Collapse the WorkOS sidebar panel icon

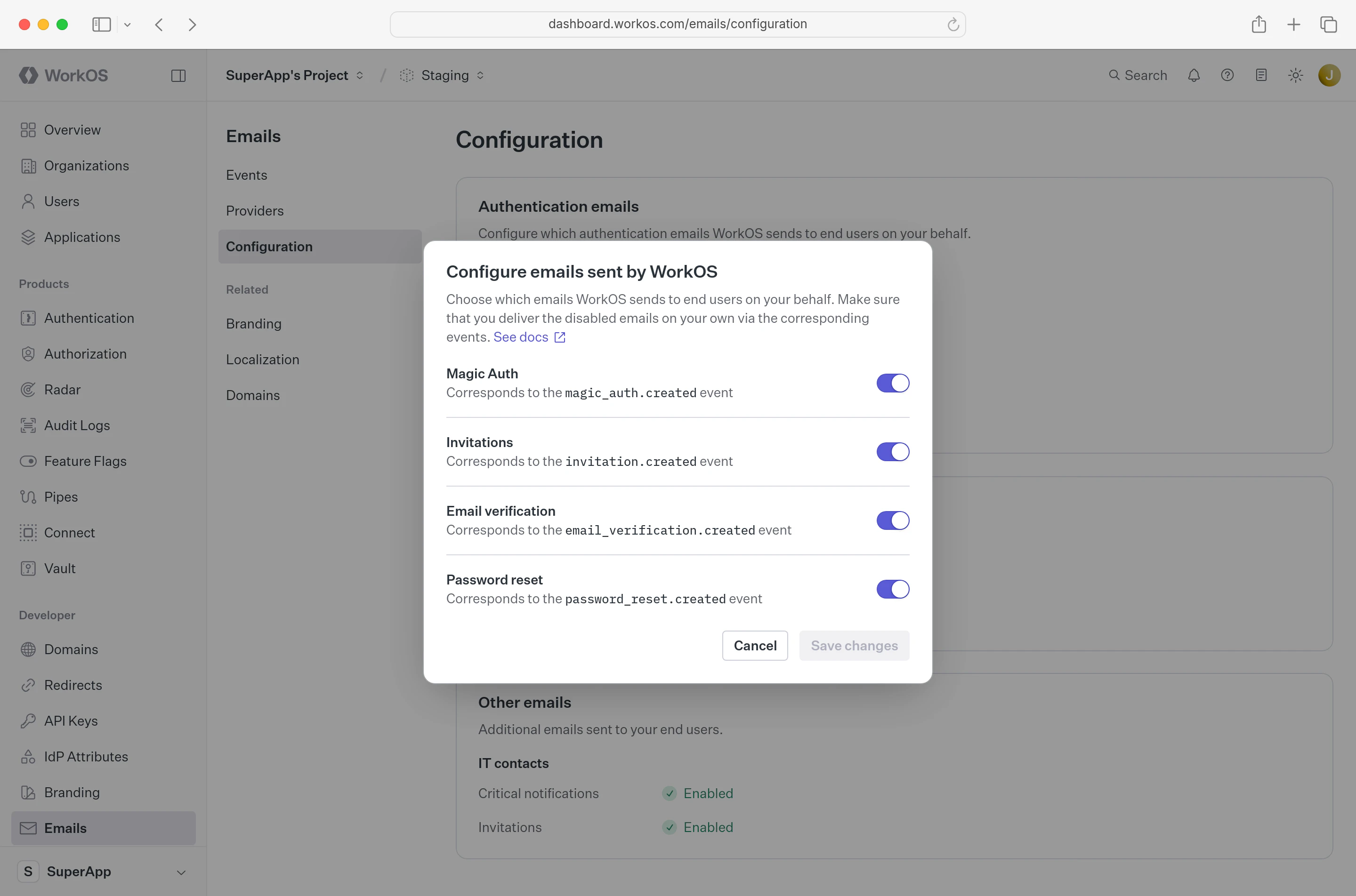[178, 75]
